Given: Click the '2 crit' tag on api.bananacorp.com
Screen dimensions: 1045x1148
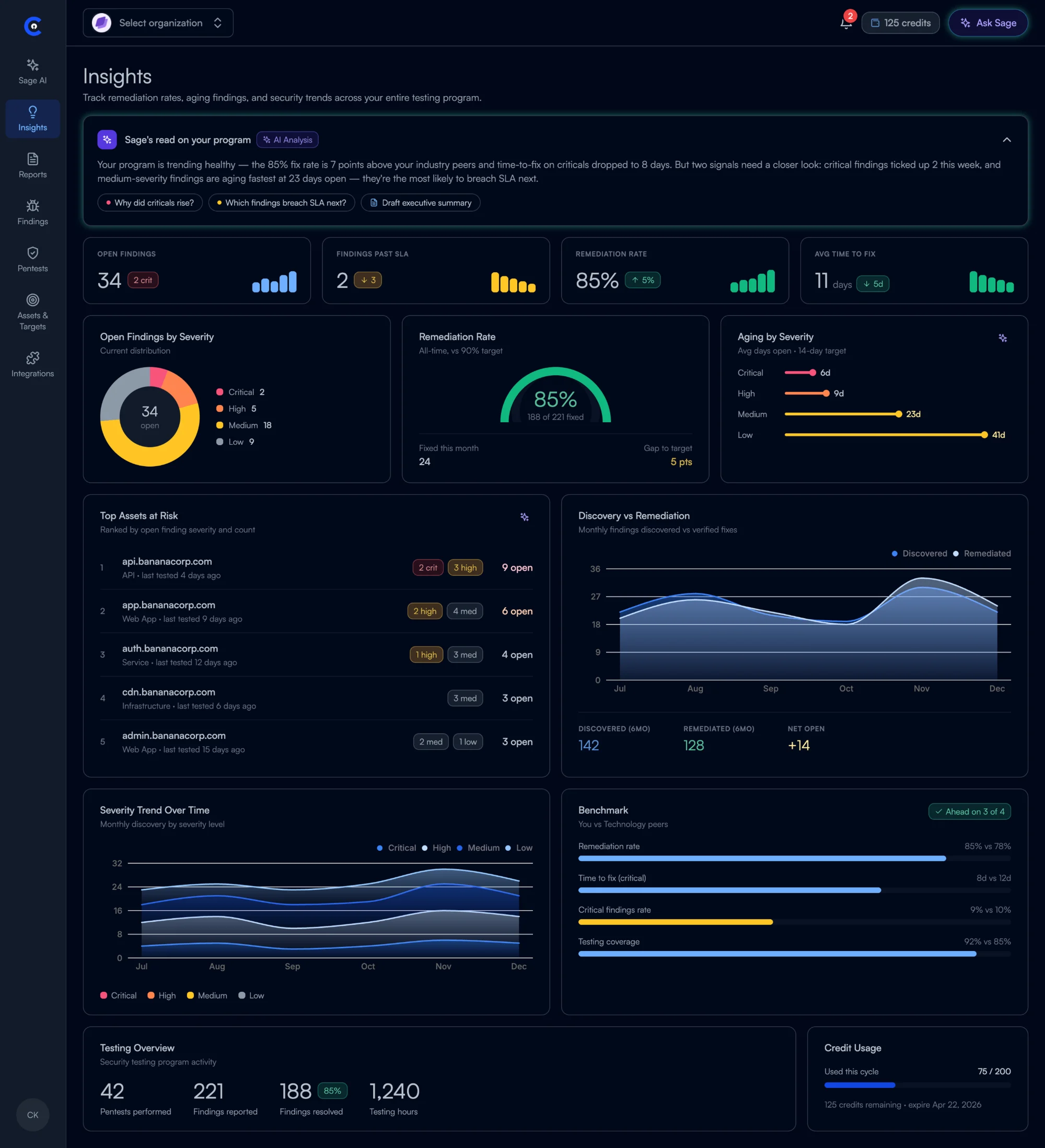Looking at the screenshot, I should 428,568.
